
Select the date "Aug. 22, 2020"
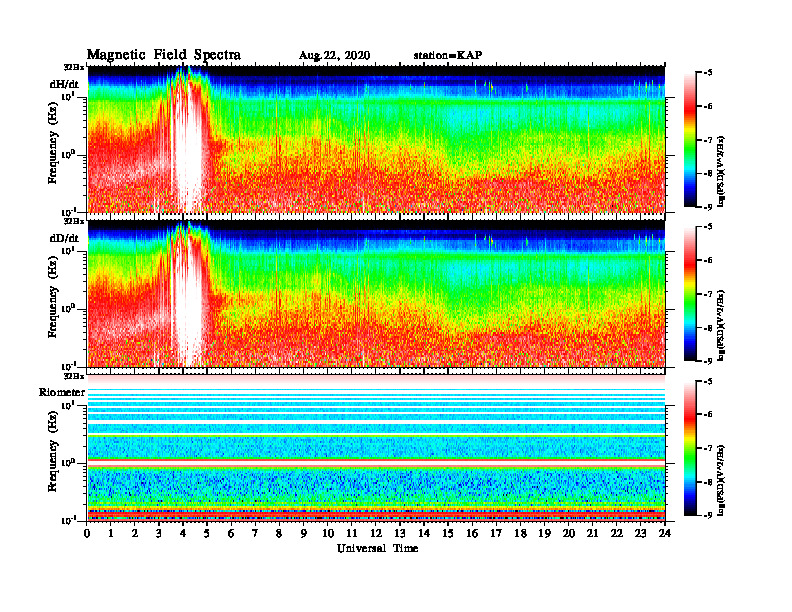click(334, 56)
